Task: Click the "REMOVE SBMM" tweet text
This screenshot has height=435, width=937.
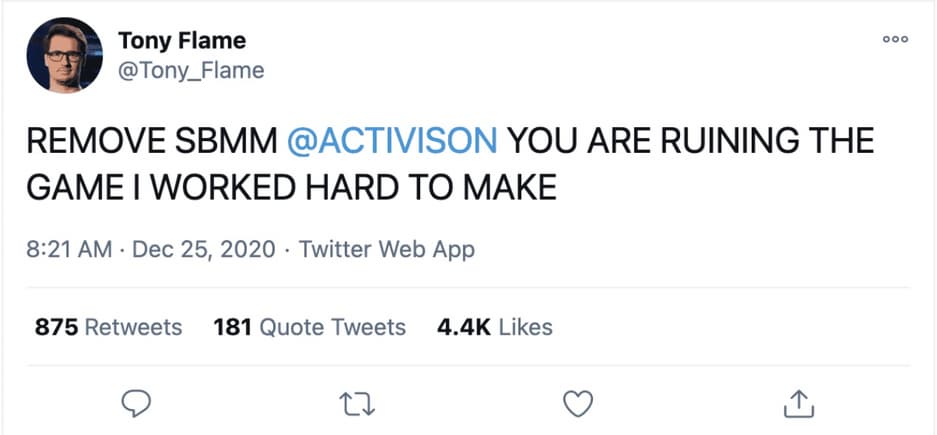Action: click(152, 142)
